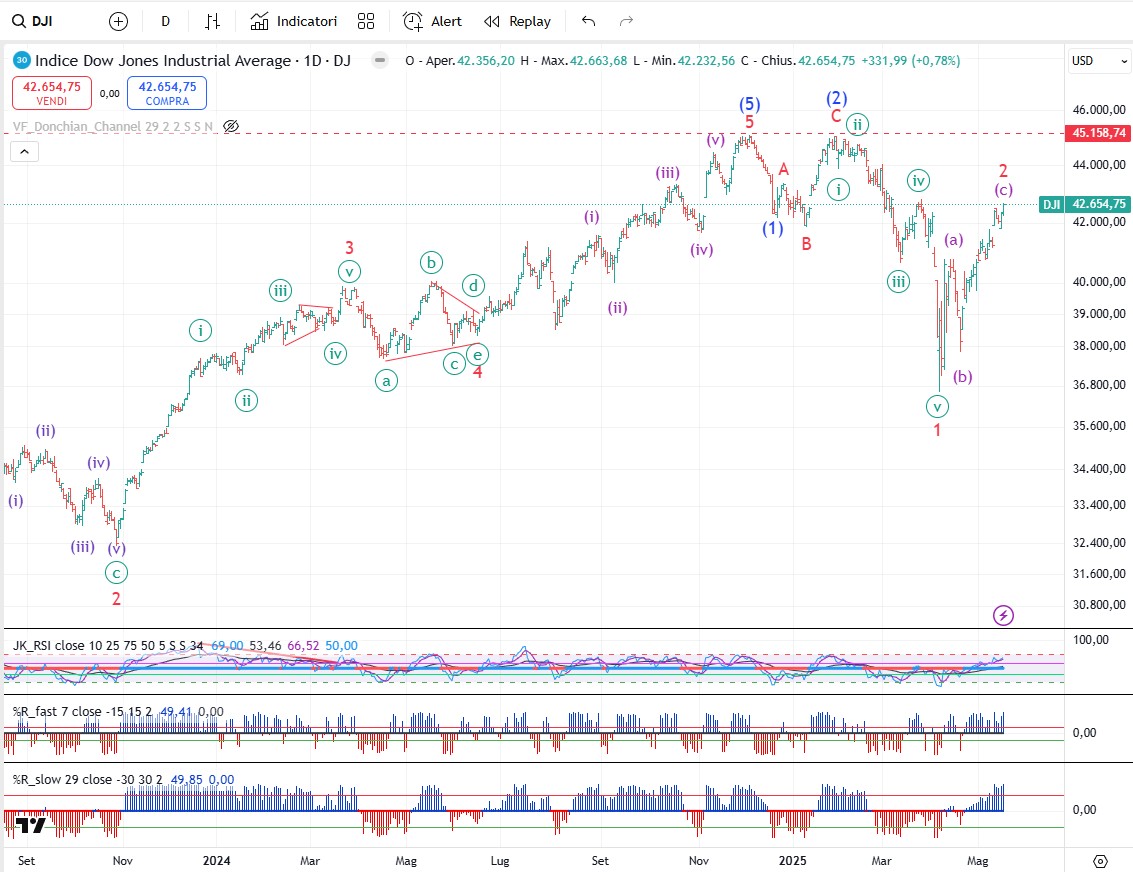Click the VENDI sell button
This screenshot has height=872, width=1133.
52,93
